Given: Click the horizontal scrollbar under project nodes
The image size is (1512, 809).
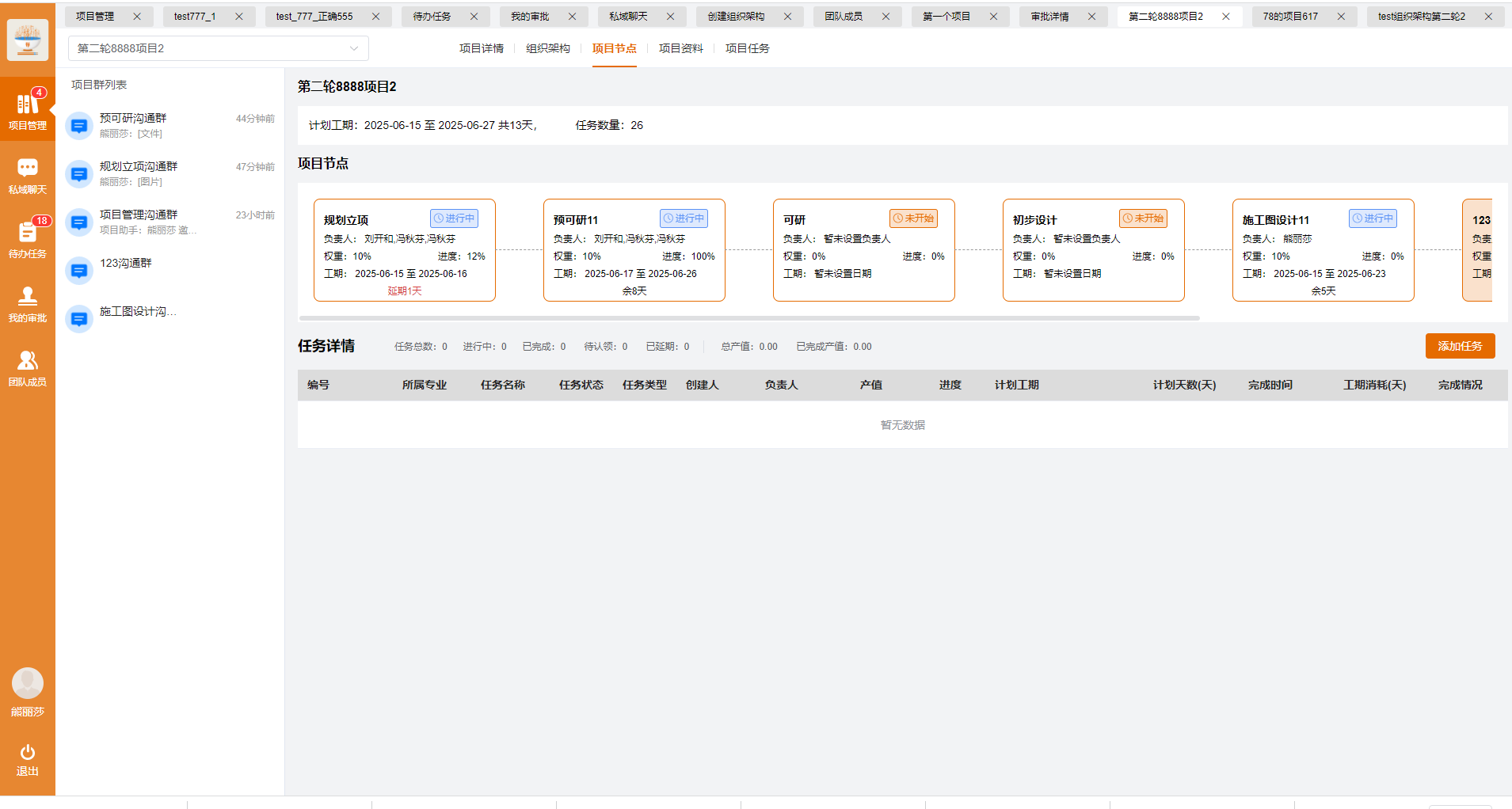Looking at the screenshot, I should point(748,318).
